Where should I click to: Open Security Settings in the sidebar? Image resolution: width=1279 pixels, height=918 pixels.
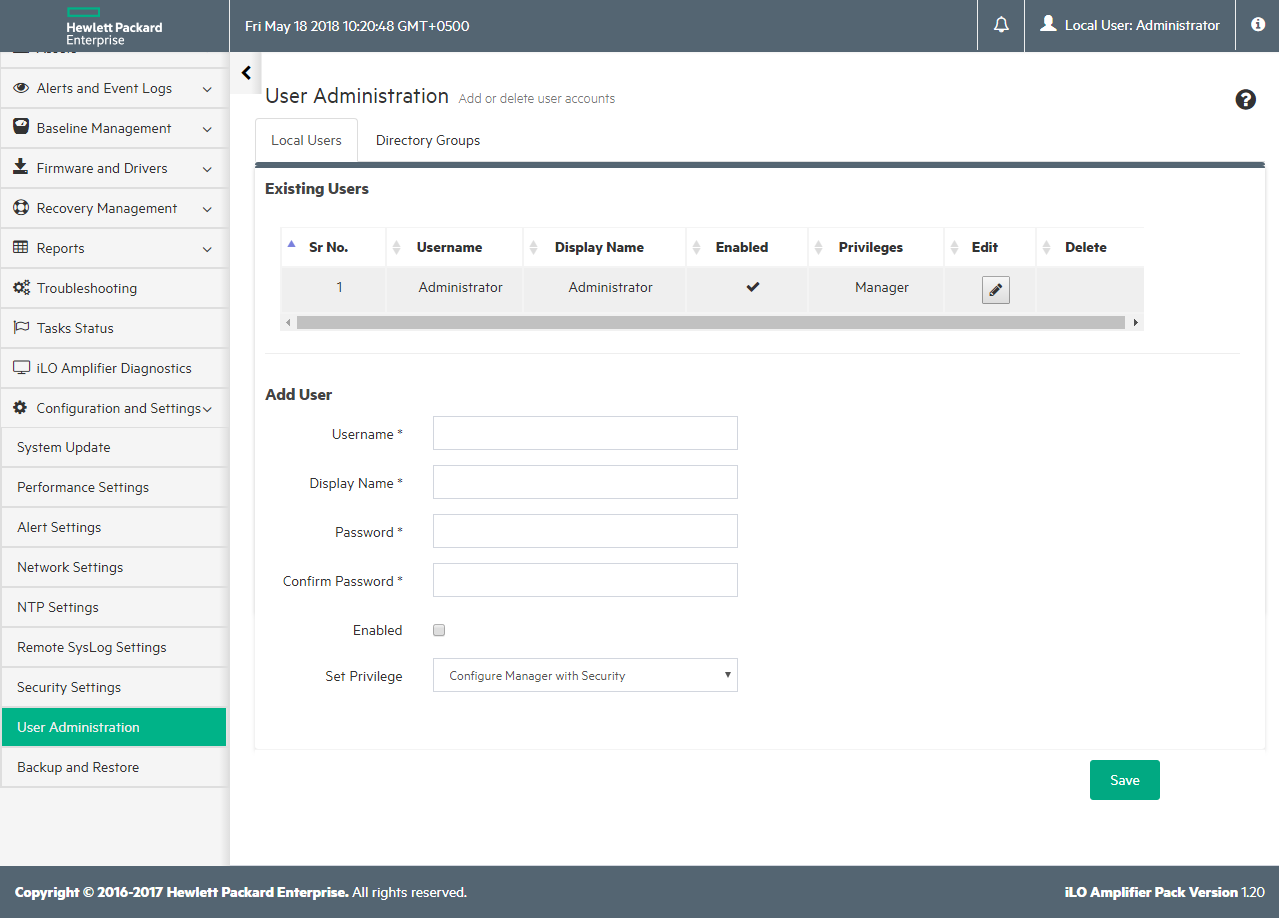coord(69,687)
